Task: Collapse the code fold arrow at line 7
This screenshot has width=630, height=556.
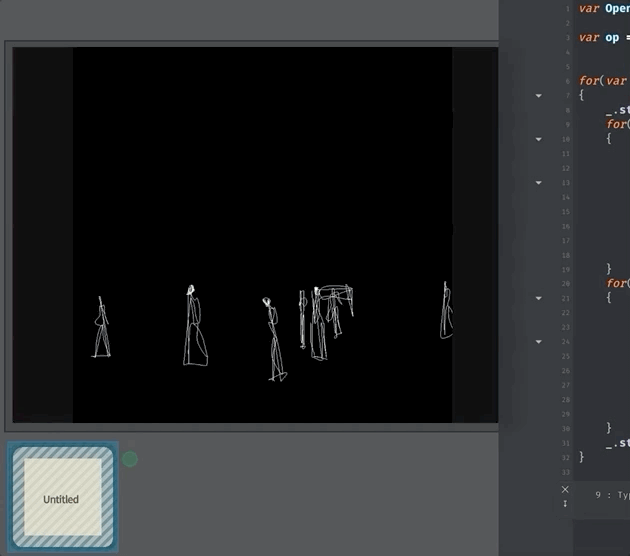Action: 539,95
